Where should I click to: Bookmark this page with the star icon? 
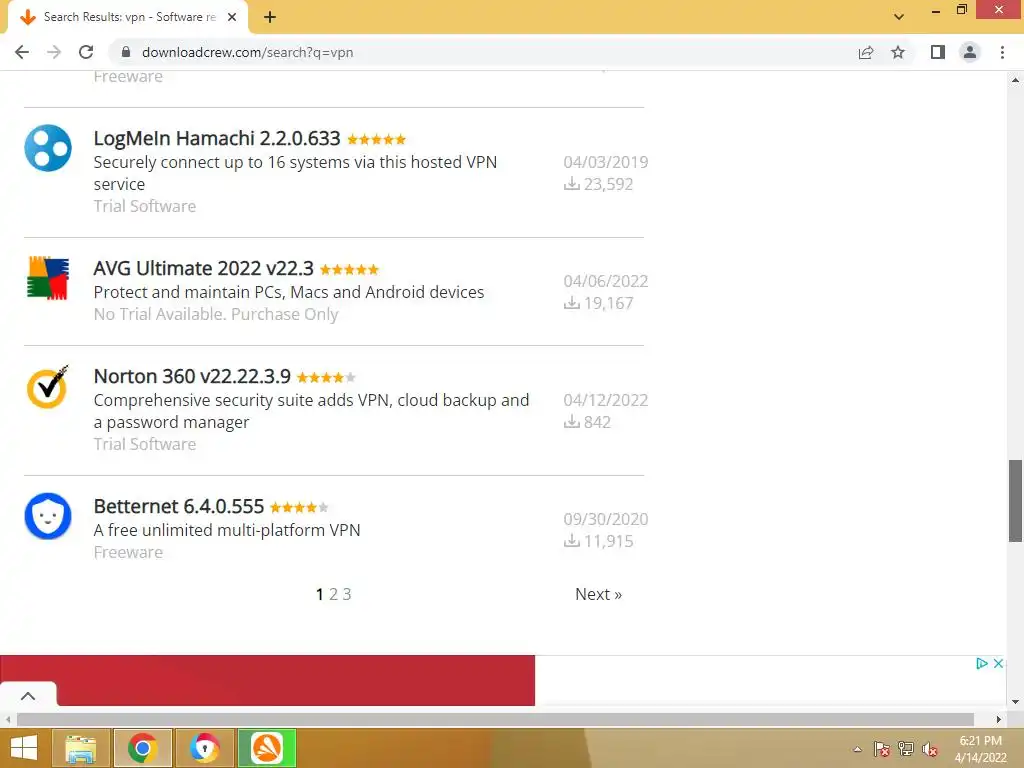pos(898,52)
